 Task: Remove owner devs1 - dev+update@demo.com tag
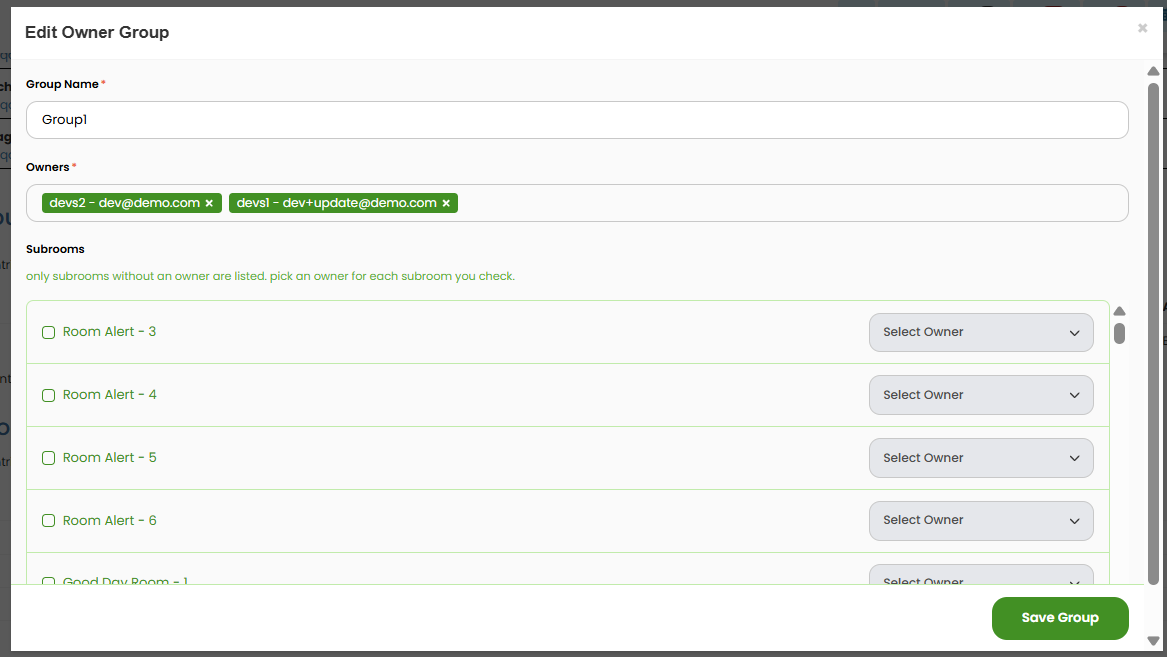pos(446,203)
